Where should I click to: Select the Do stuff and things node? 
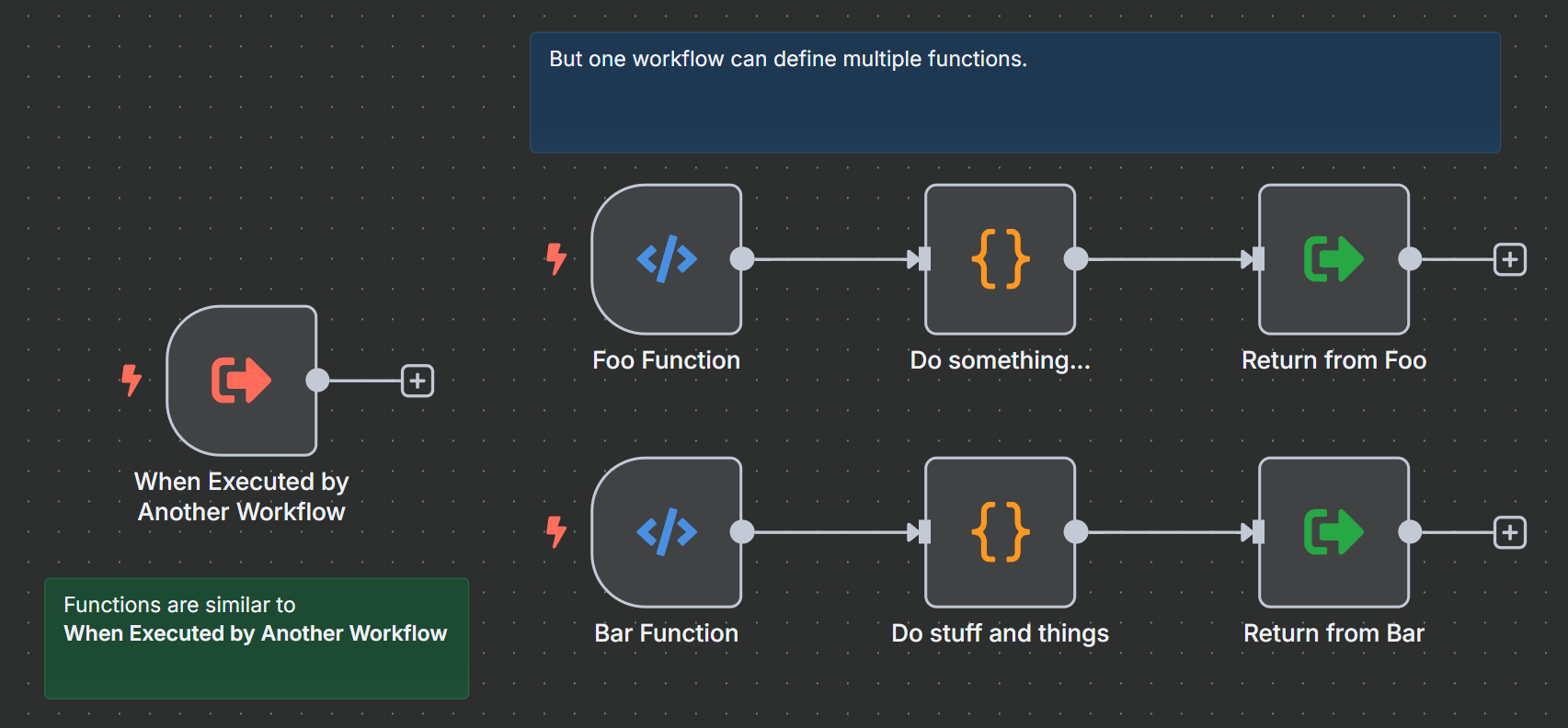[x=1001, y=532]
